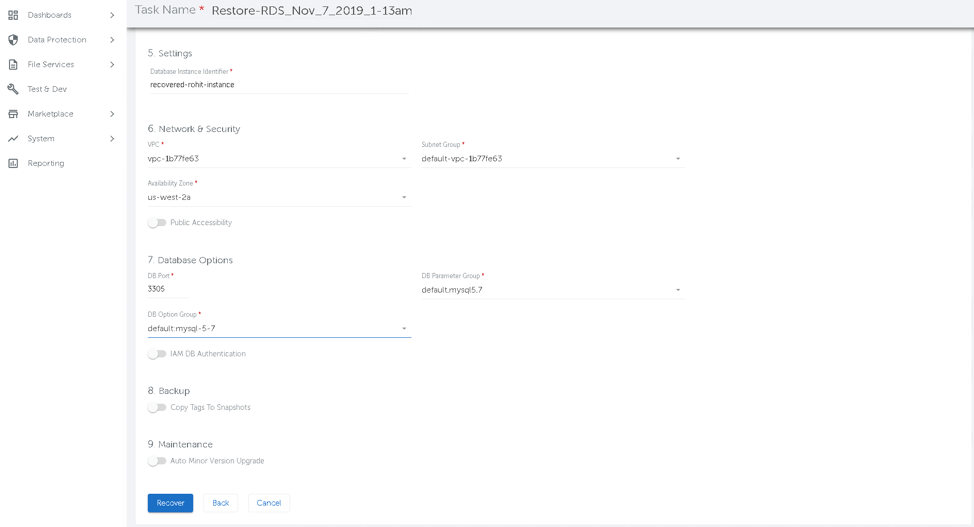Click the Recover button
The image size is (974, 527).
(170, 503)
